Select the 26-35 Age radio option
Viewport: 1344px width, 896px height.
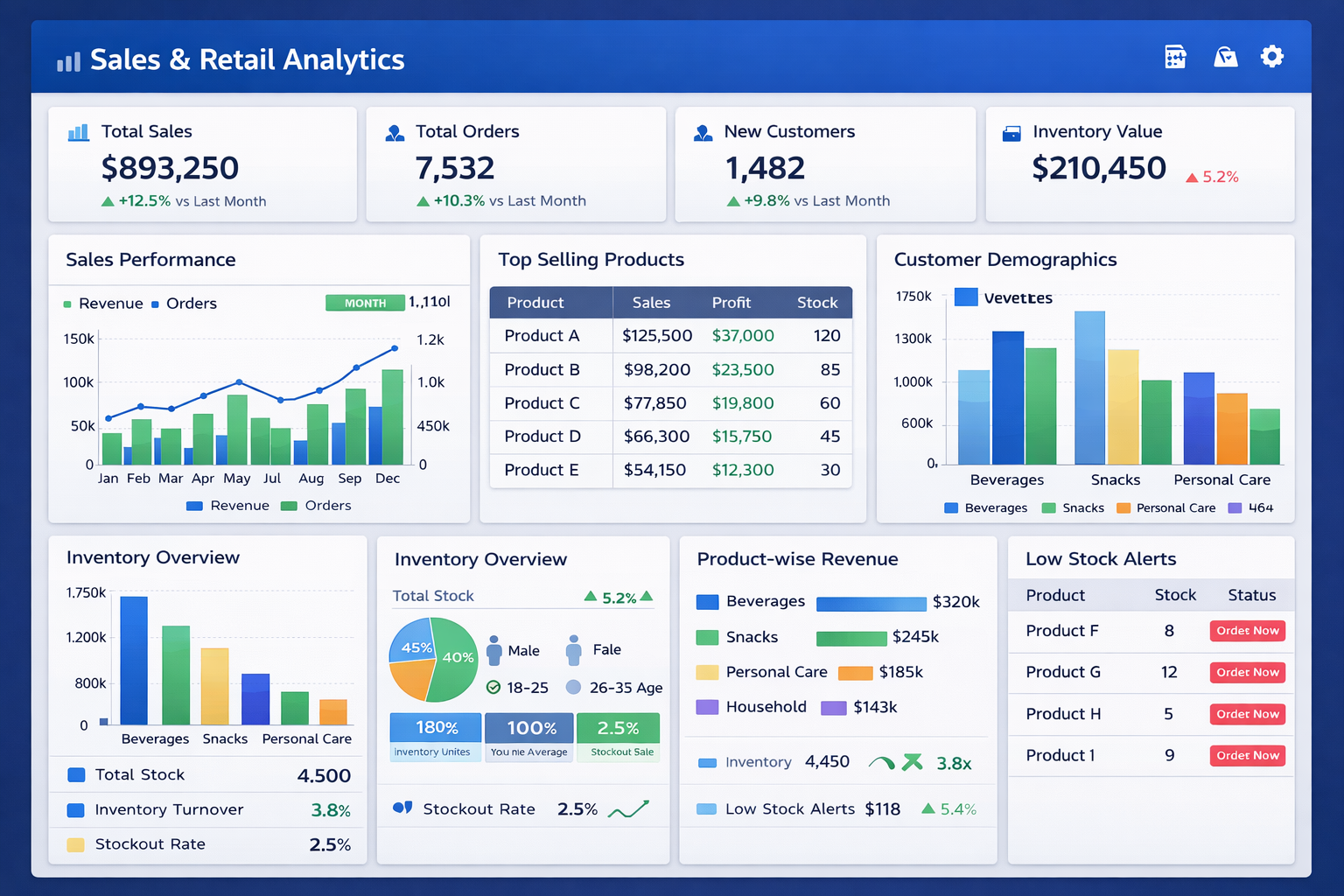click(573, 688)
